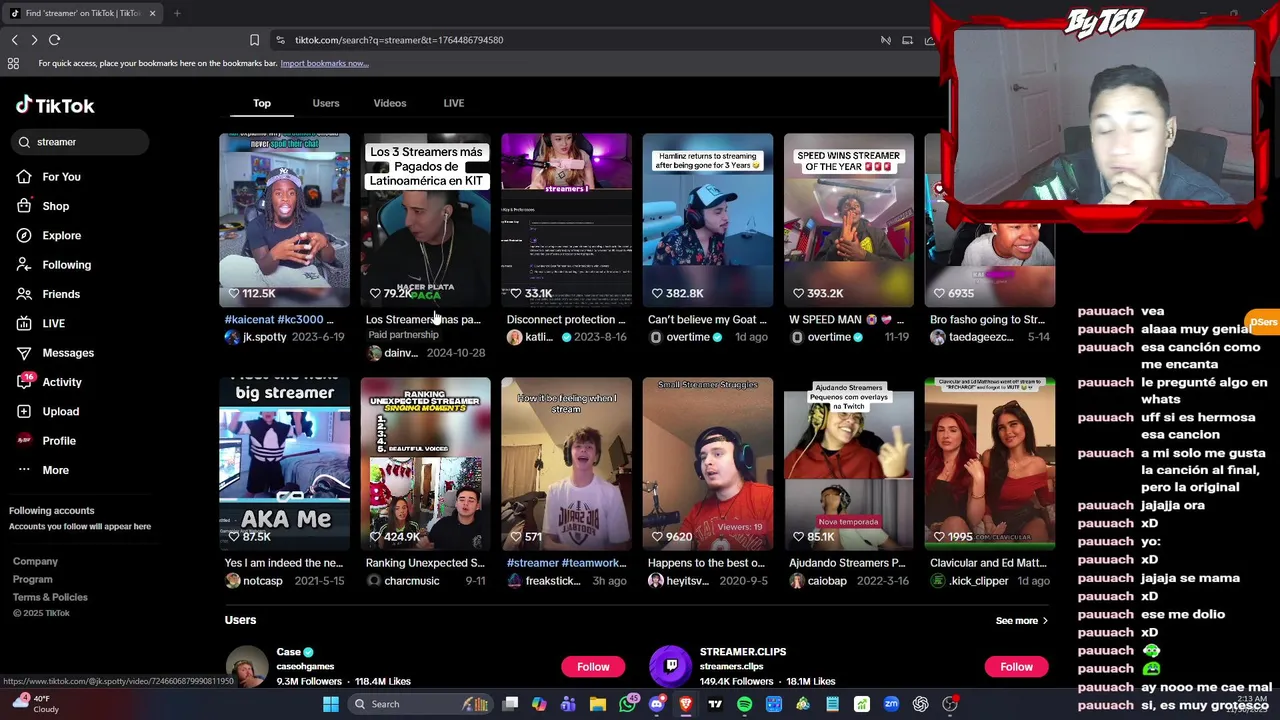Open charcmusic author profile

coord(411,581)
